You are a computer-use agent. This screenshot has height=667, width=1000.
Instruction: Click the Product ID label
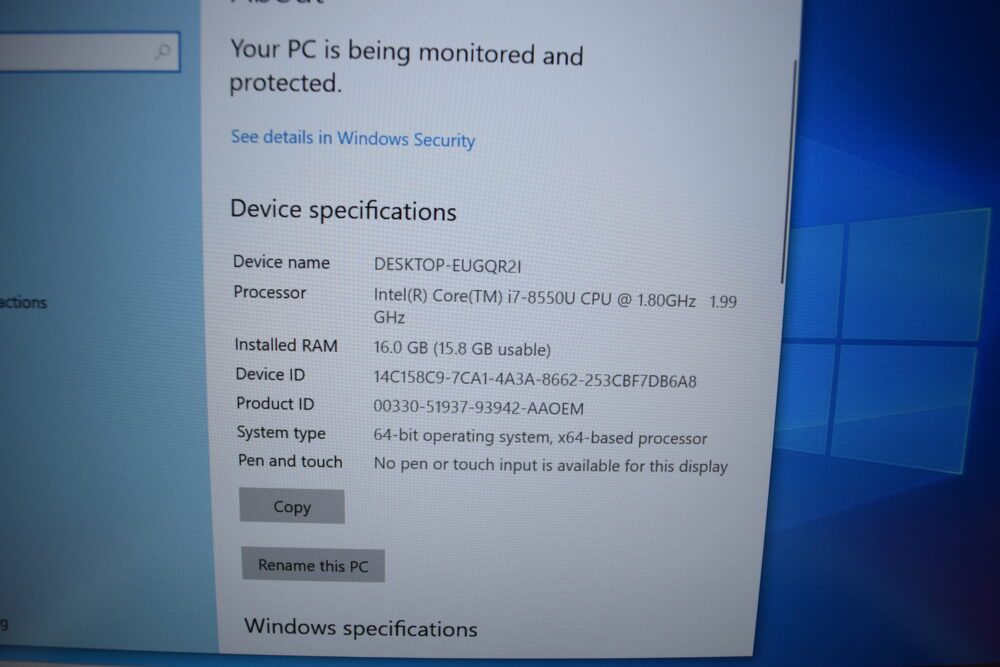[276, 404]
